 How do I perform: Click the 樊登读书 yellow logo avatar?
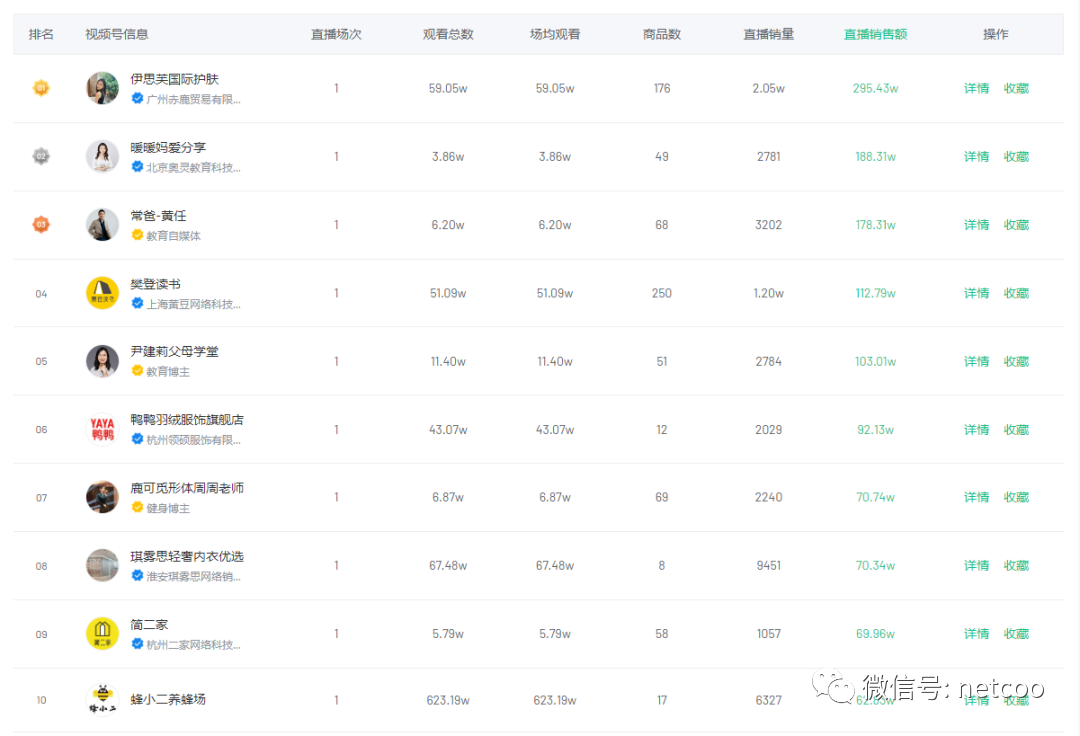click(x=102, y=293)
